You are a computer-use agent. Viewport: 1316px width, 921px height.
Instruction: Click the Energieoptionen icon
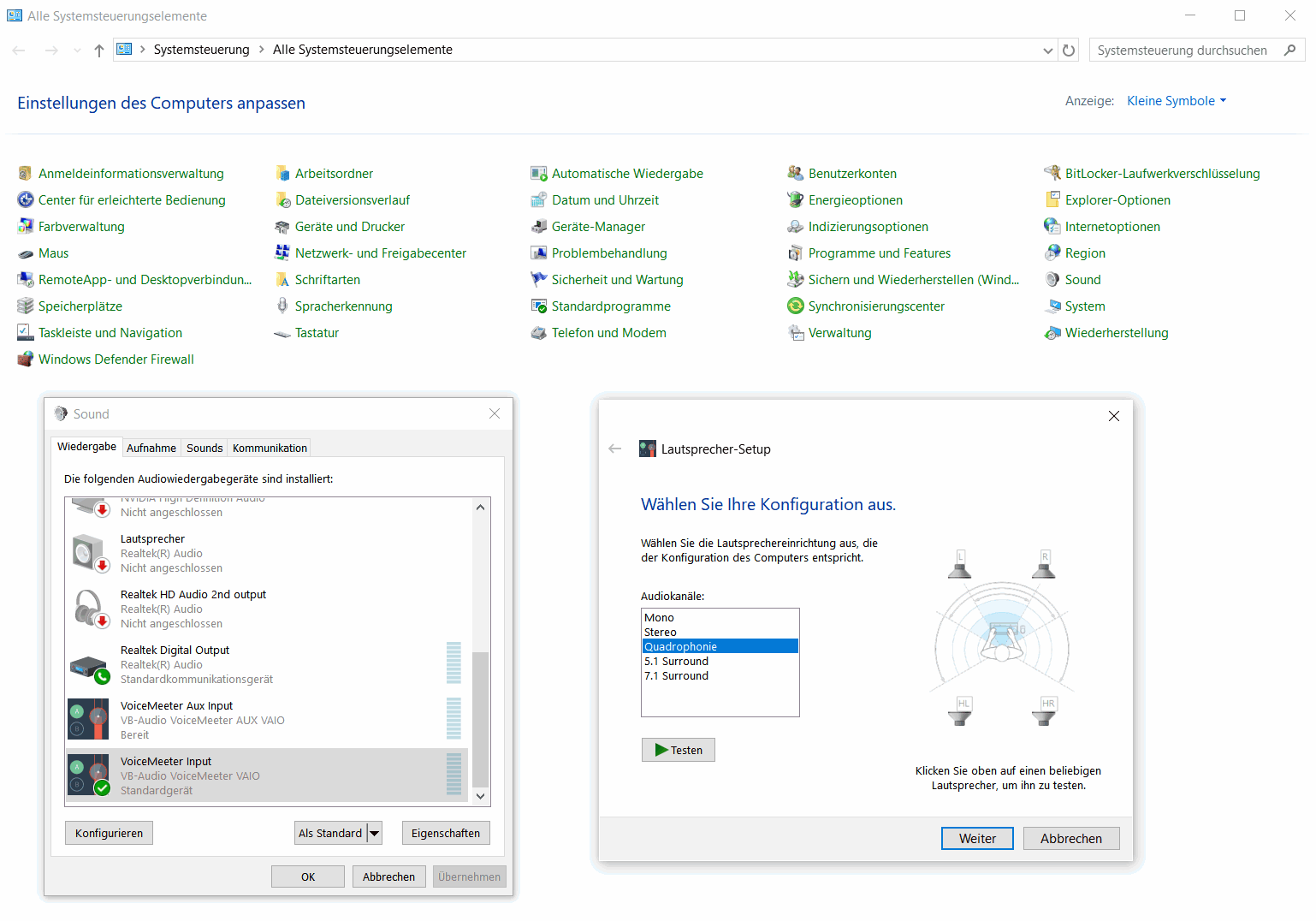[795, 200]
